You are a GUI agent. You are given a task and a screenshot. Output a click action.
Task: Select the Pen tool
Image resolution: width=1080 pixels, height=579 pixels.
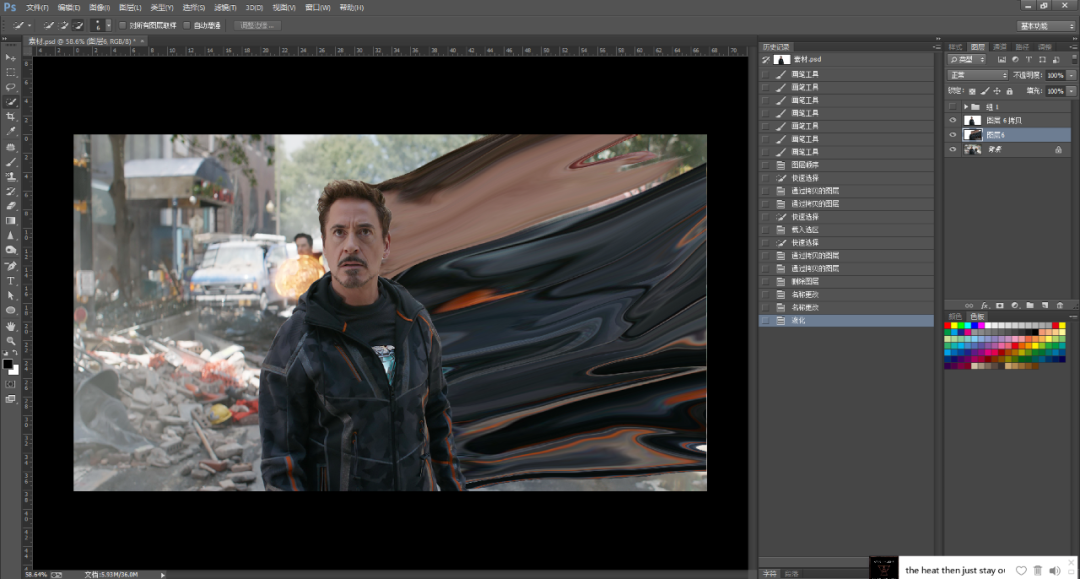click(x=10, y=266)
